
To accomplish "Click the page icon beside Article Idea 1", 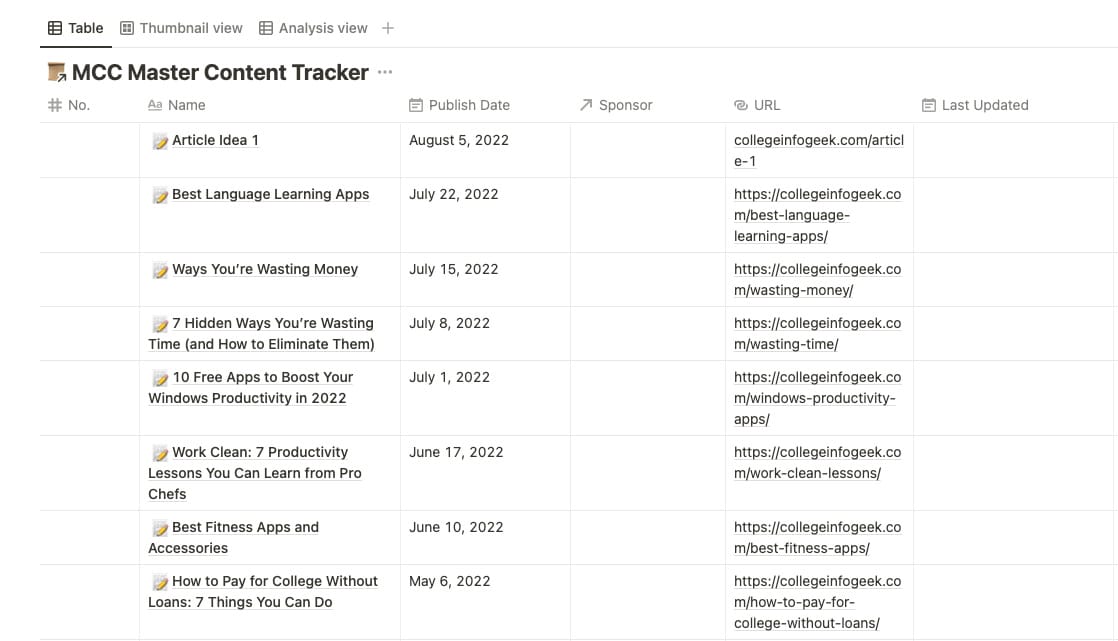I will point(160,140).
